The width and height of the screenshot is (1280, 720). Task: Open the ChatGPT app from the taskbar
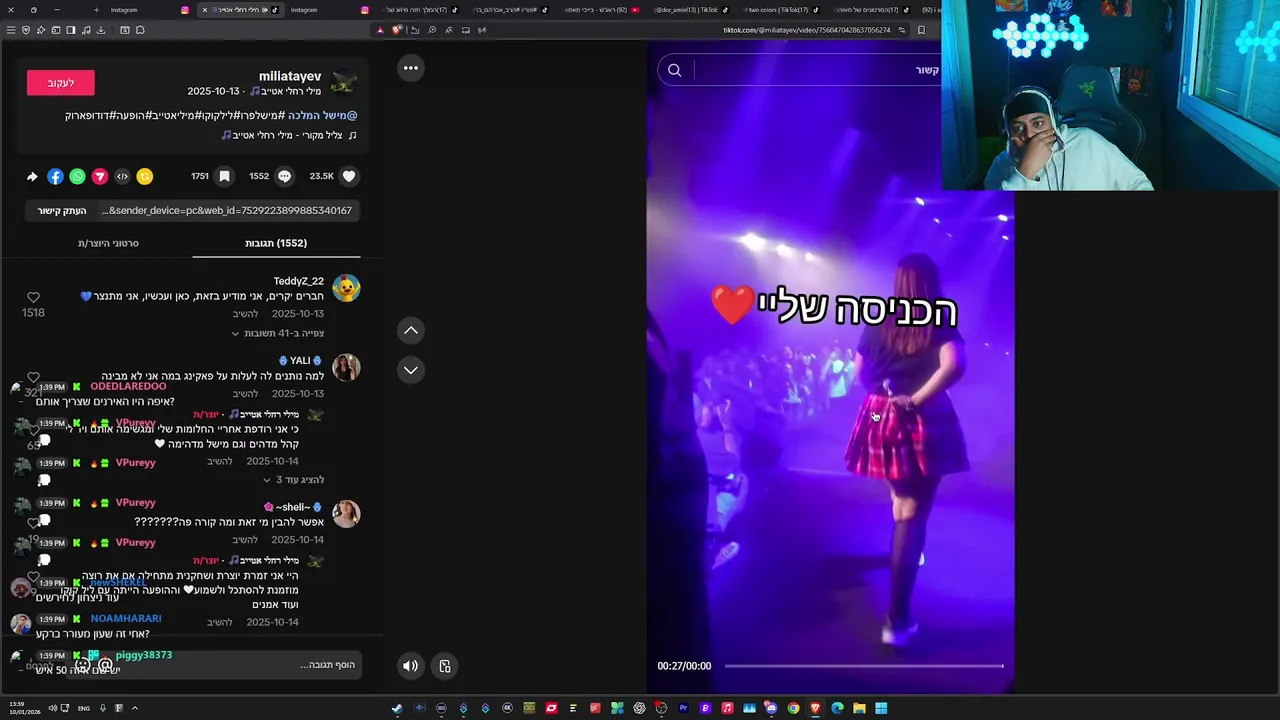[639, 708]
